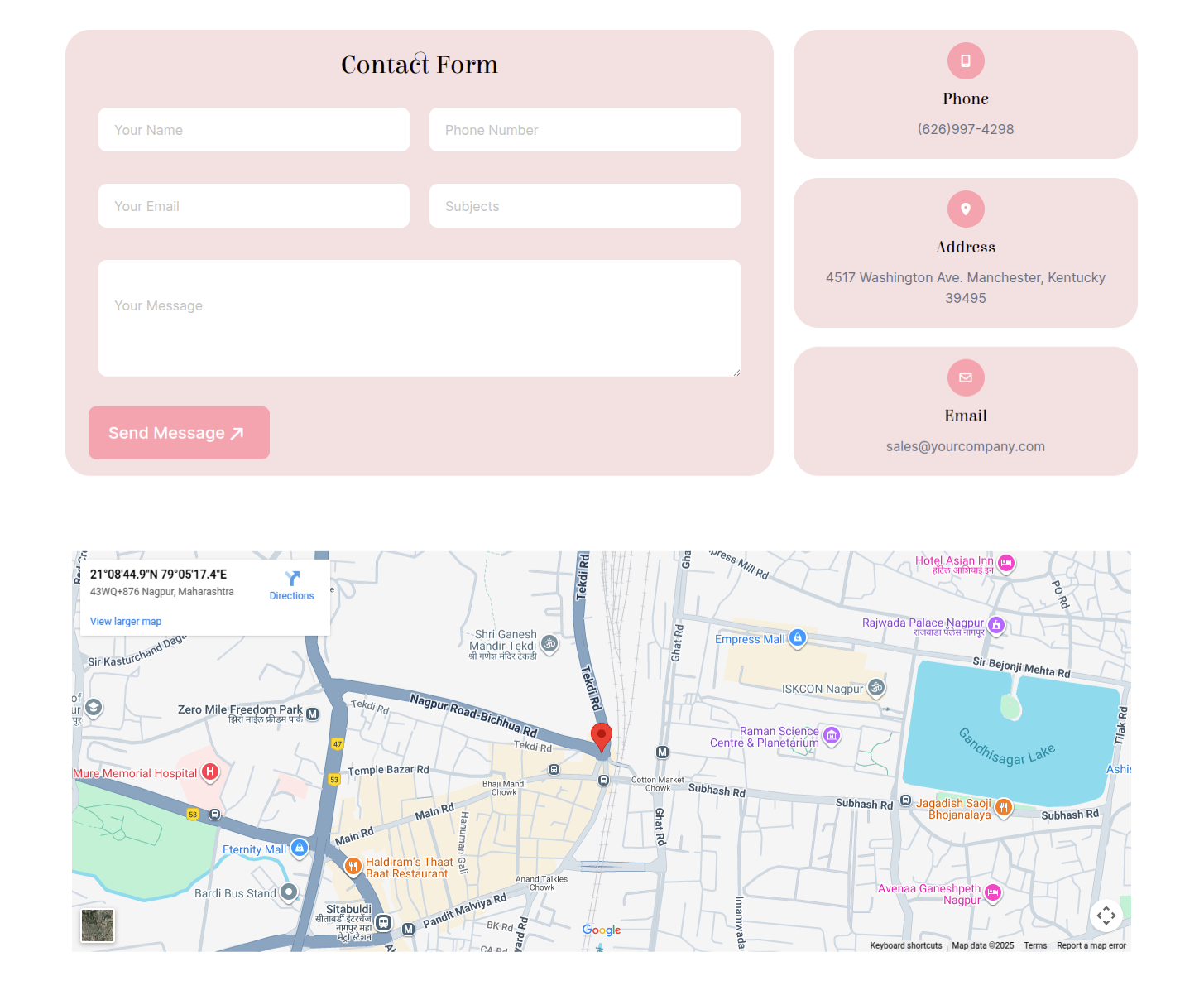Click into the Phone Number field

(x=584, y=130)
